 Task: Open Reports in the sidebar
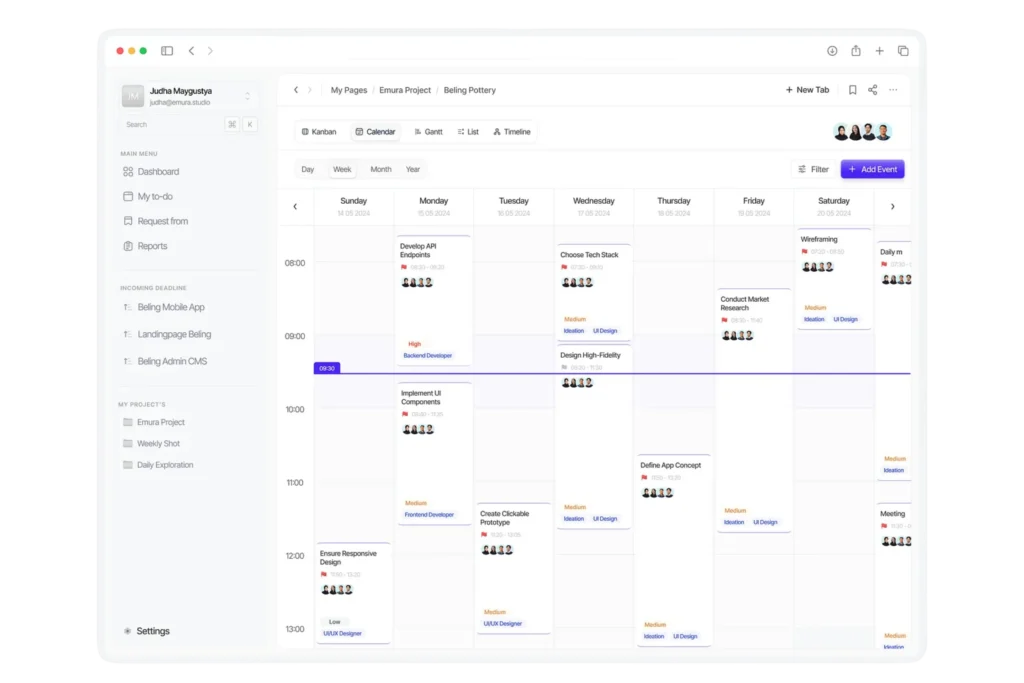tap(152, 246)
